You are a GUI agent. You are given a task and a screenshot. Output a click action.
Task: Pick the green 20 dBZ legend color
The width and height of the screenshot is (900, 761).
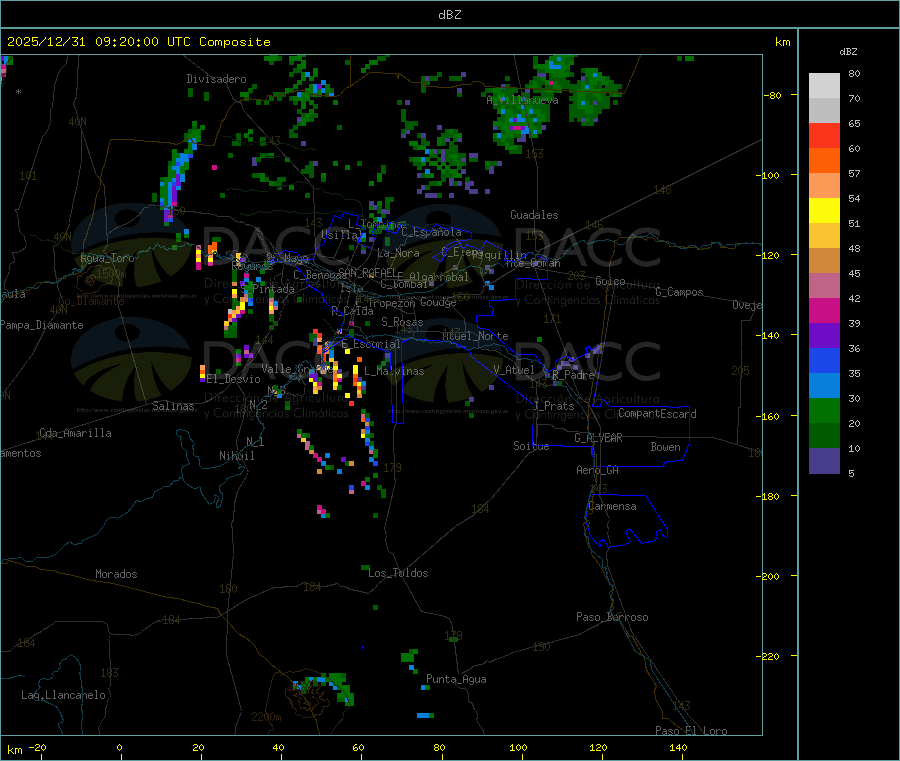pos(824,410)
